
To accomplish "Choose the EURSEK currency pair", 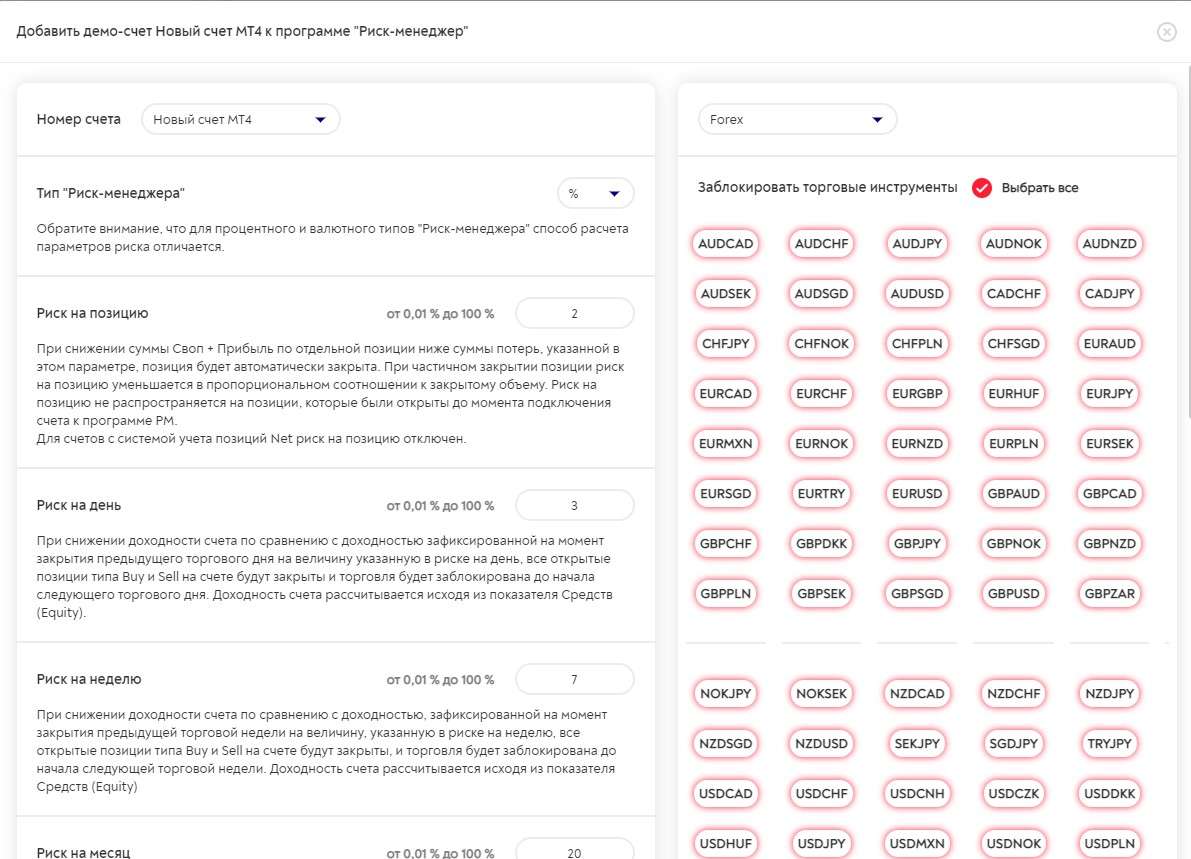I will (x=1110, y=444).
